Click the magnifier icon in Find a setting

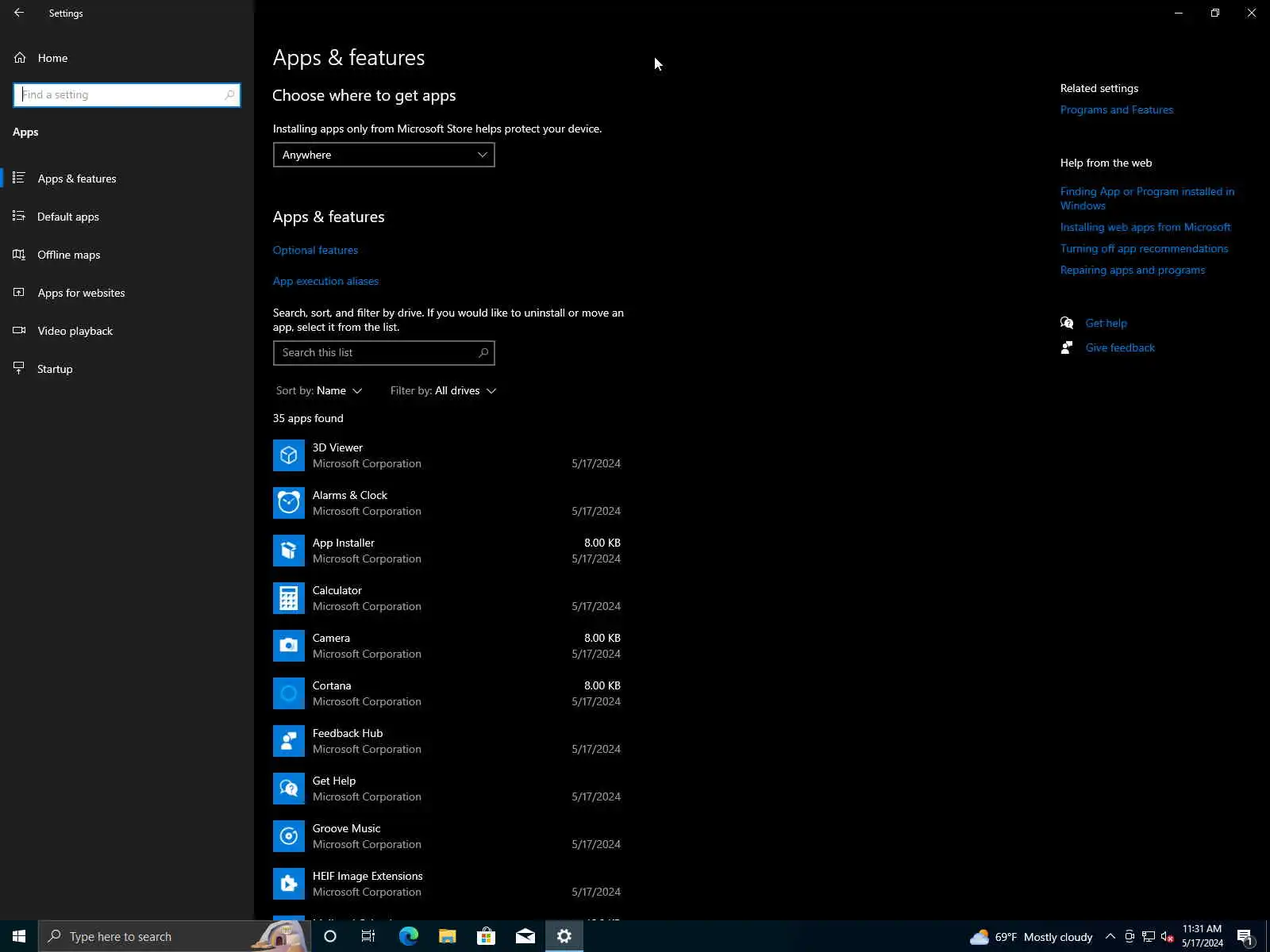point(229,94)
